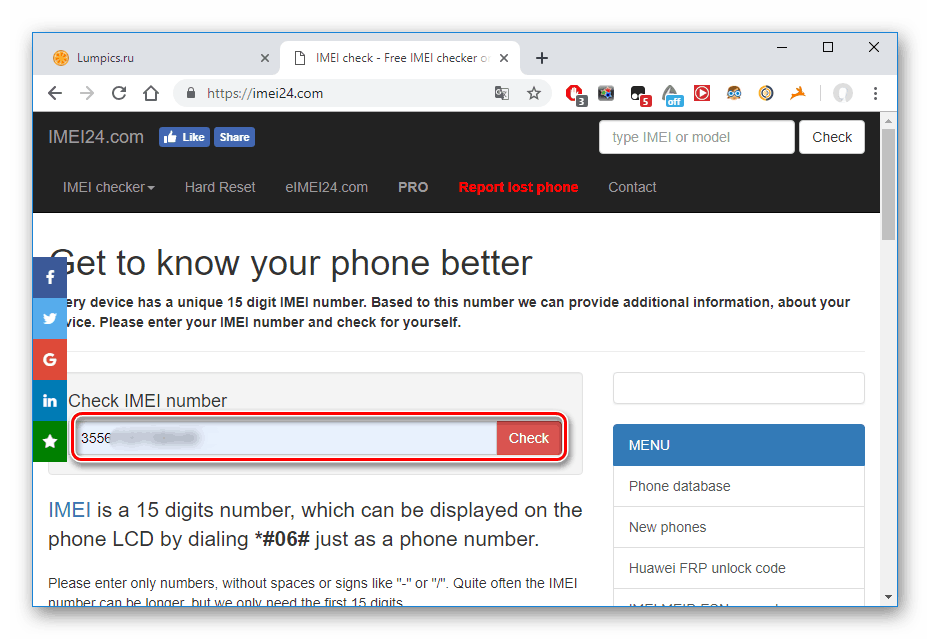Image resolution: width=930 pixels, height=639 pixels.
Task: Click the scrollbar up arrow
Action: pos(888,120)
